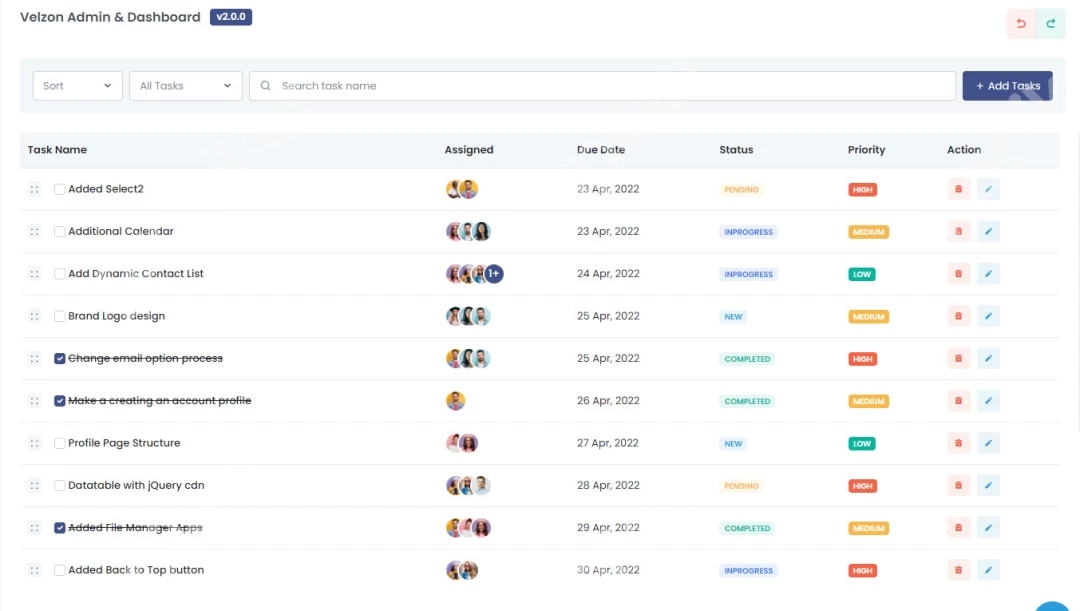The image size is (1080, 611).
Task: Open the Sort dropdown
Action: point(77,86)
